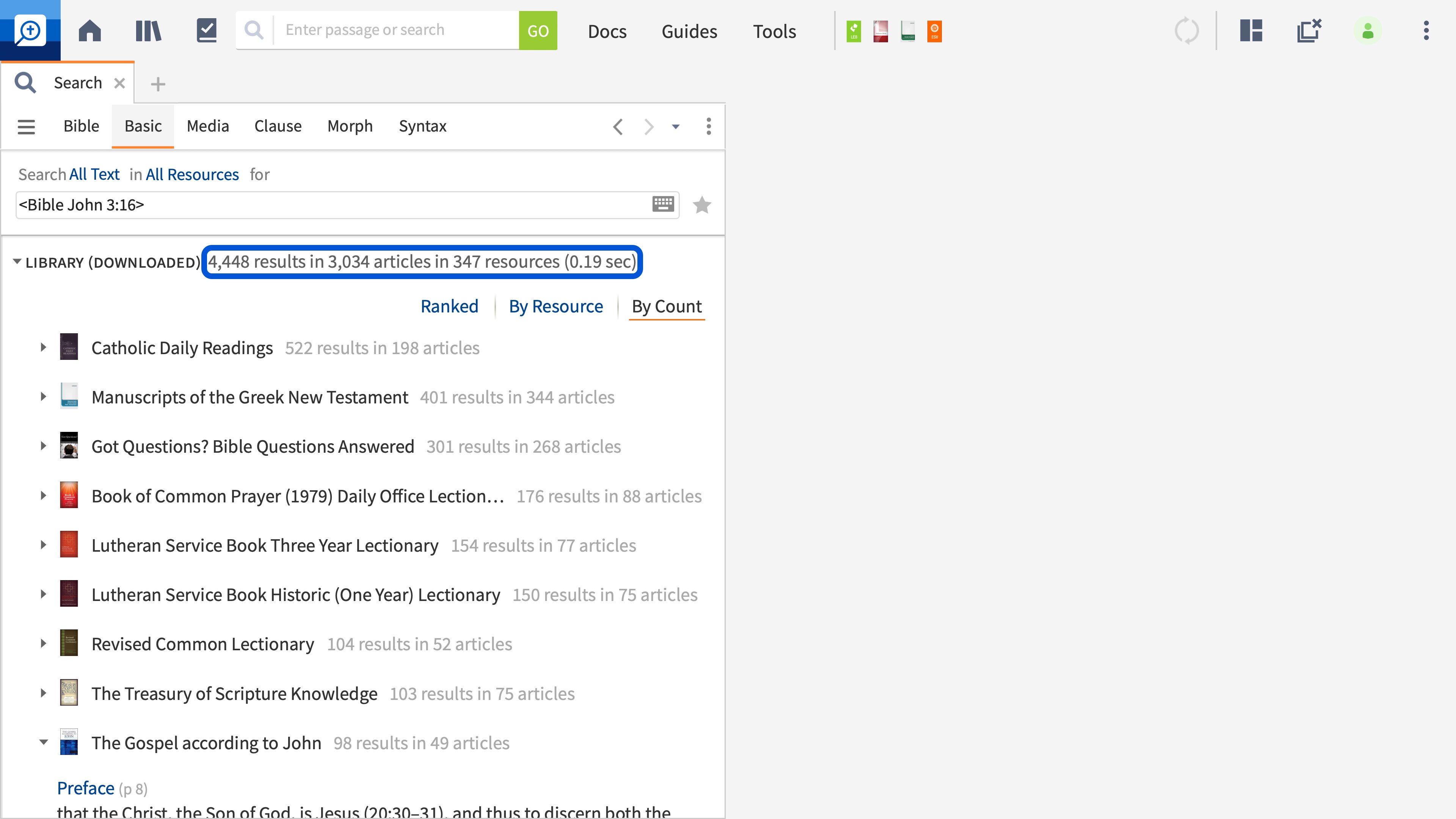Image resolution: width=1456 pixels, height=819 pixels.
Task: Click the Catholic Daily Readings cover thumbnail
Action: coord(69,347)
